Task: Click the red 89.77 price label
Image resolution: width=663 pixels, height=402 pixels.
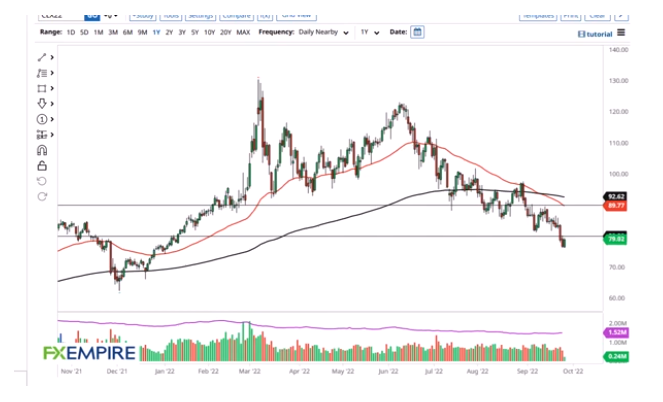Action: pos(615,206)
